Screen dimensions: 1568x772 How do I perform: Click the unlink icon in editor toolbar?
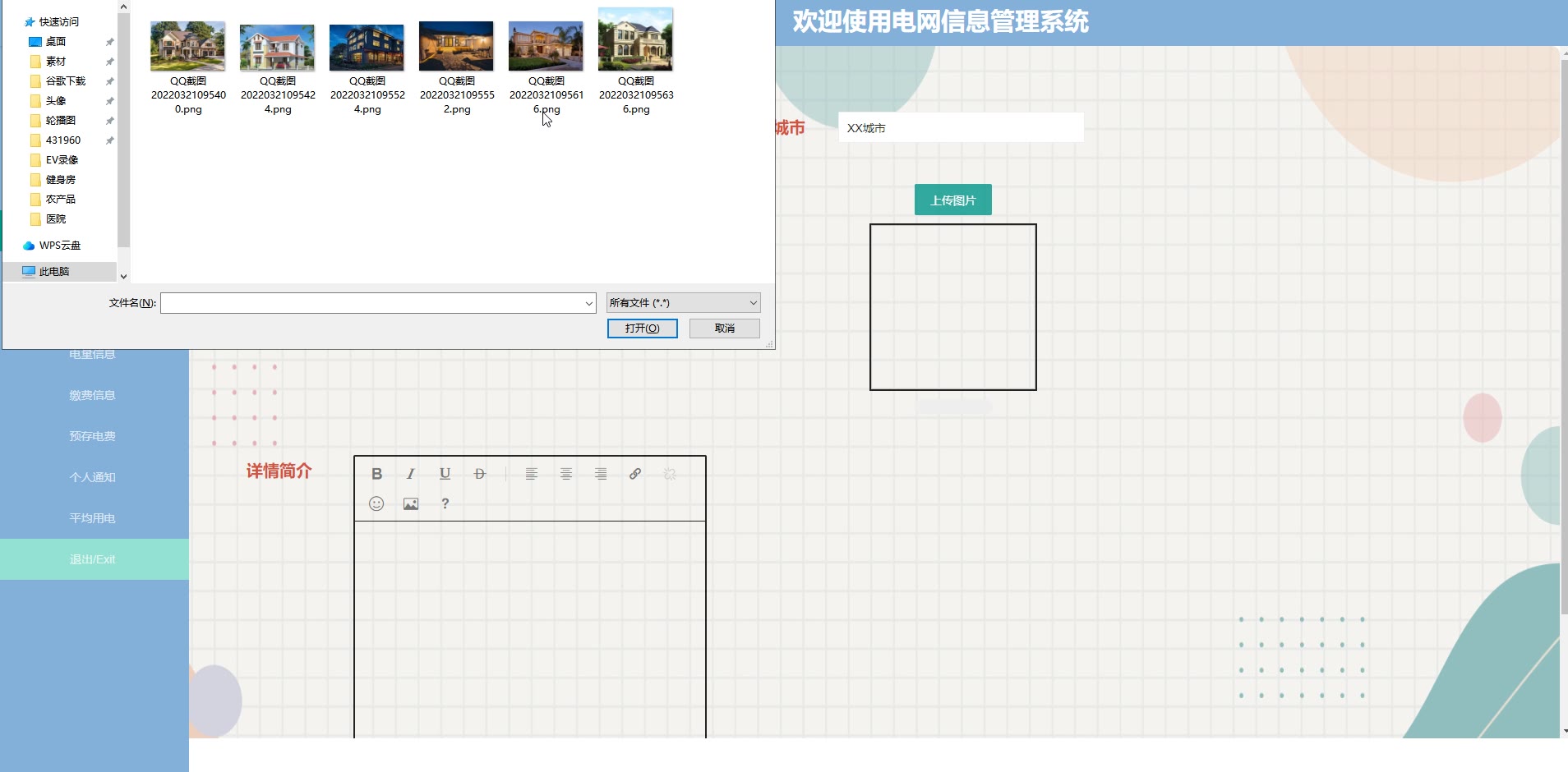(670, 474)
